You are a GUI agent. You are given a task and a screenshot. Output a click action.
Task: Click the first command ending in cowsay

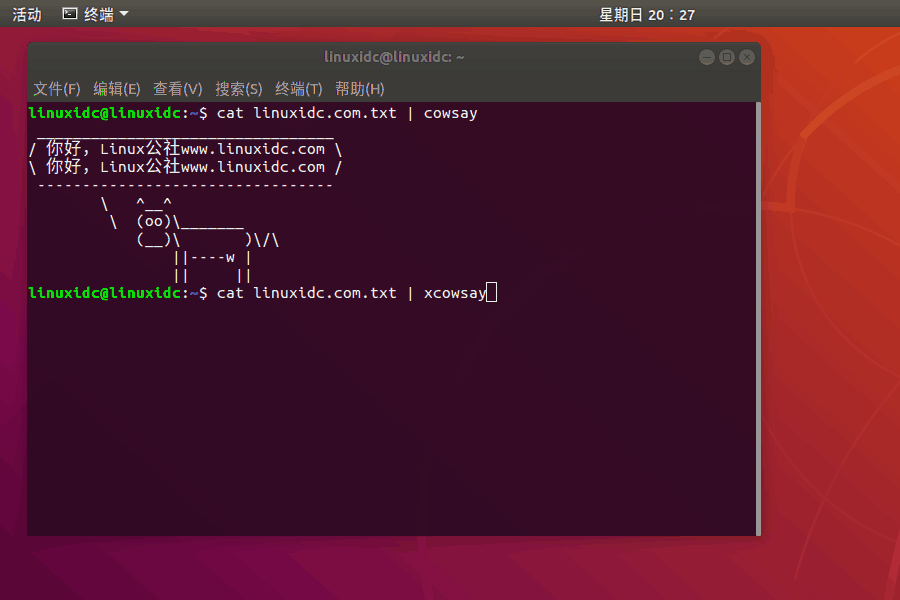tap(347, 113)
